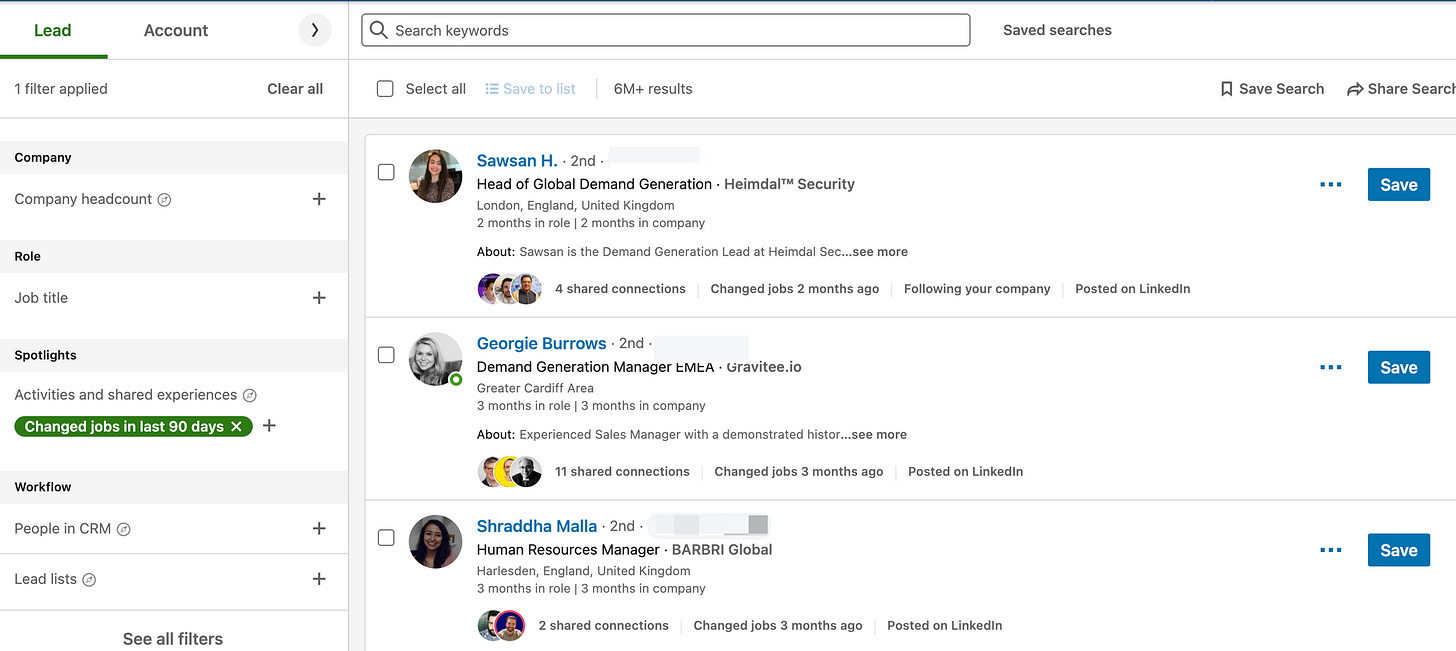Expand Sawsan's About with see more
This screenshot has height=651, width=1456.
pyautogui.click(x=879, y=252)
